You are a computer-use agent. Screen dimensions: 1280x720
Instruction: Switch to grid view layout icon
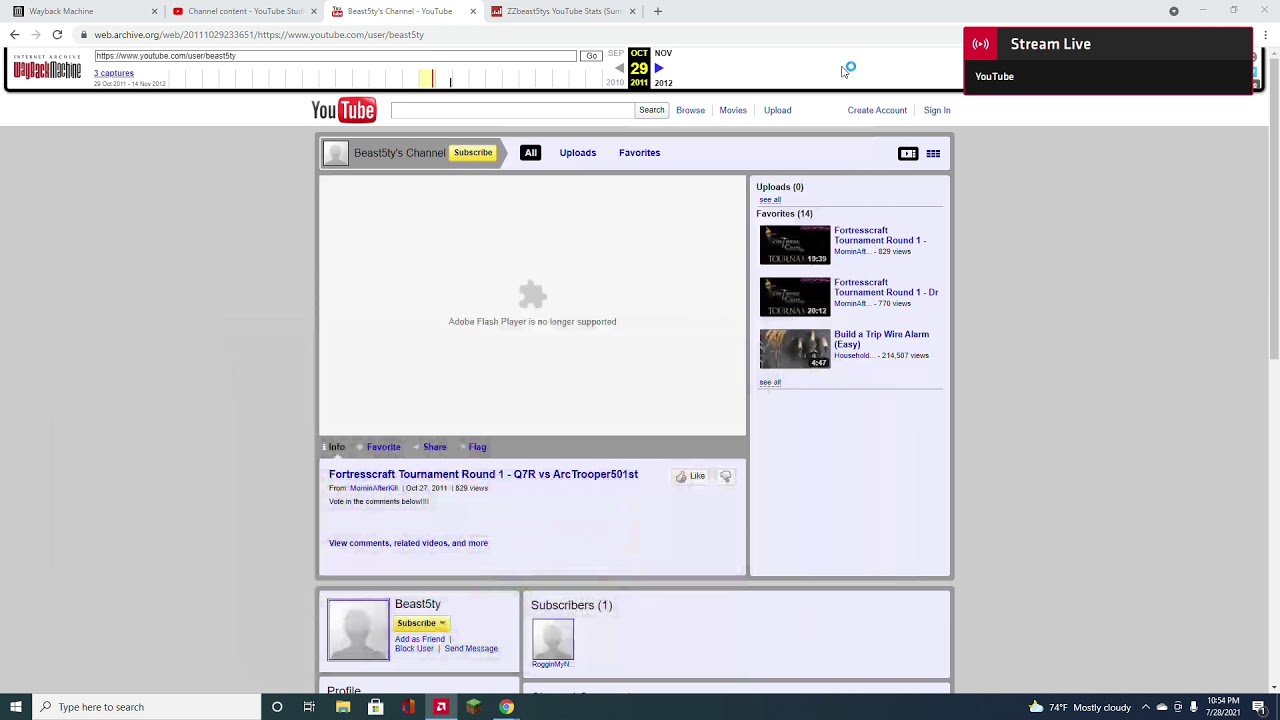(933, 153)
